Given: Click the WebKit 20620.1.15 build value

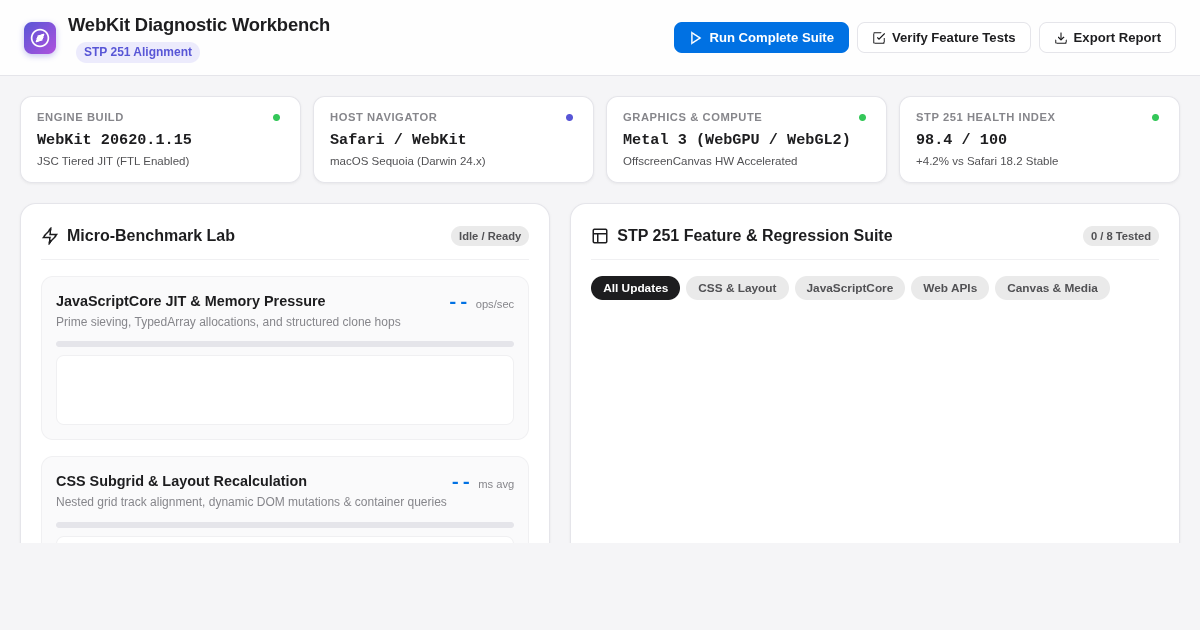Looking at the screenshot, I should coord(114,140).
